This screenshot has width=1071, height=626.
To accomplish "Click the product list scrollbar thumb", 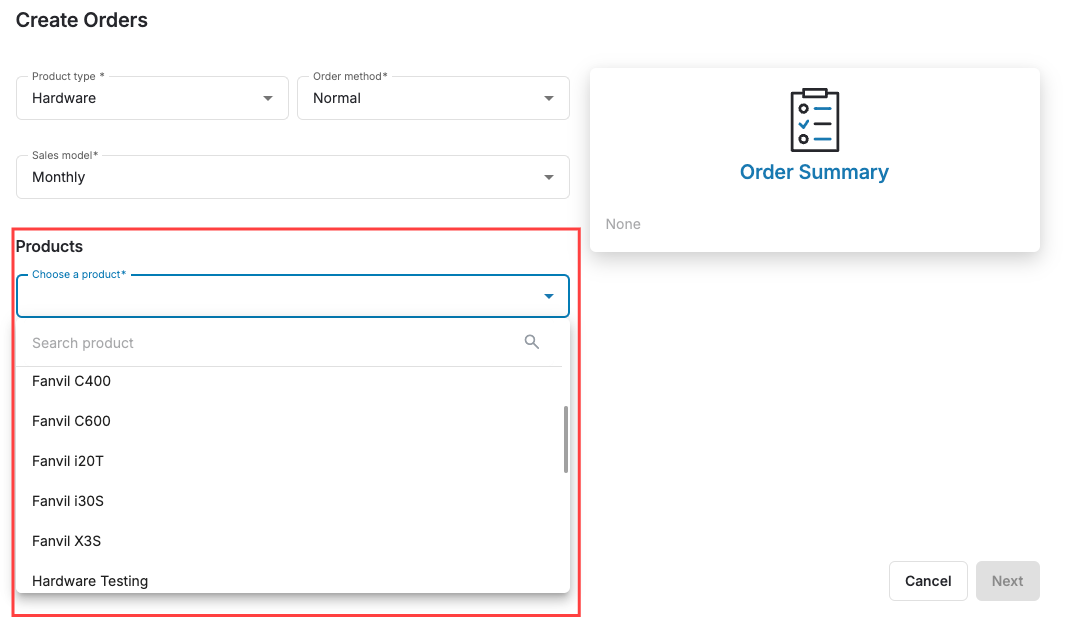I will click(x=566, y=439).
